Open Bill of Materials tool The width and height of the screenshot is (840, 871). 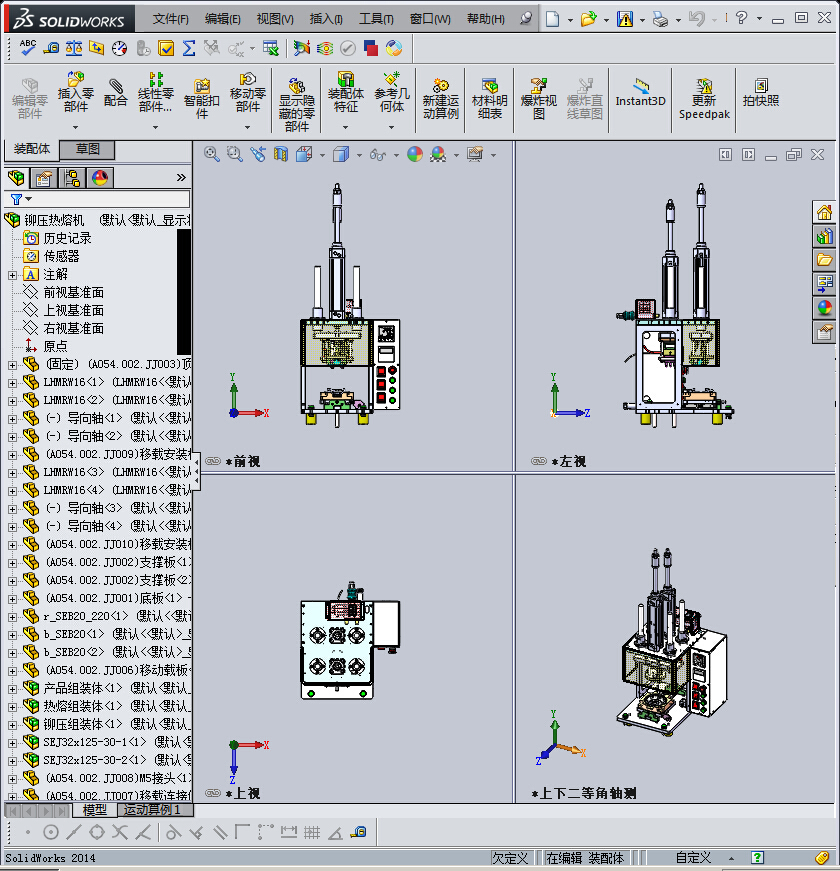(489, 99)
